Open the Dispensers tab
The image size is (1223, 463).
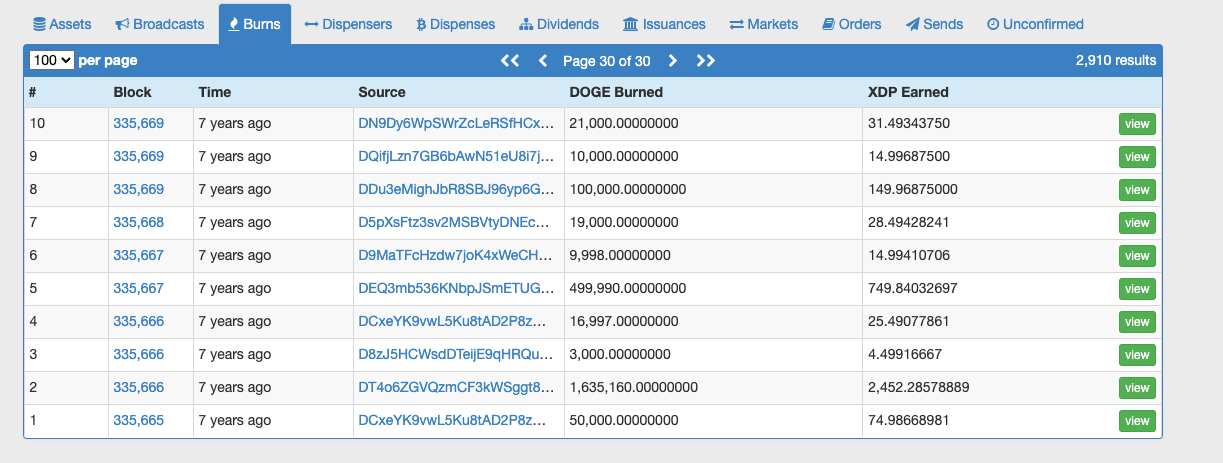(348, 24)
